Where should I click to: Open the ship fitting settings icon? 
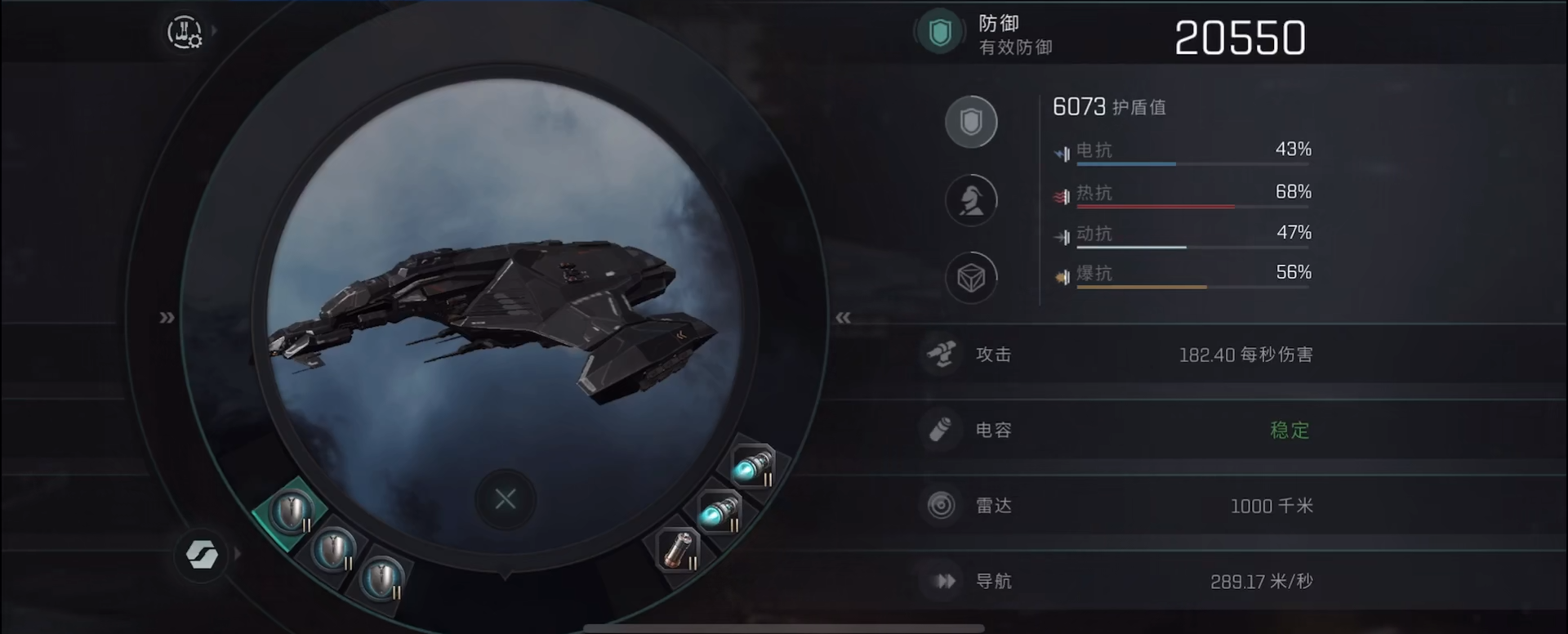185,32
